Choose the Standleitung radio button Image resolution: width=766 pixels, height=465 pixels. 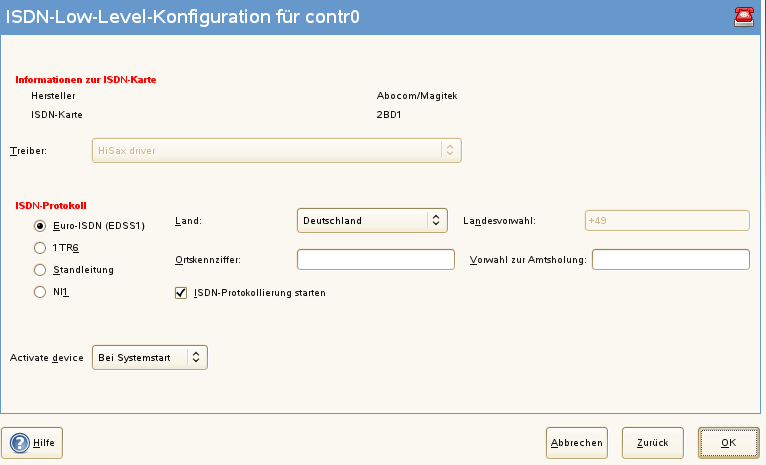click(x=41, y=269)
